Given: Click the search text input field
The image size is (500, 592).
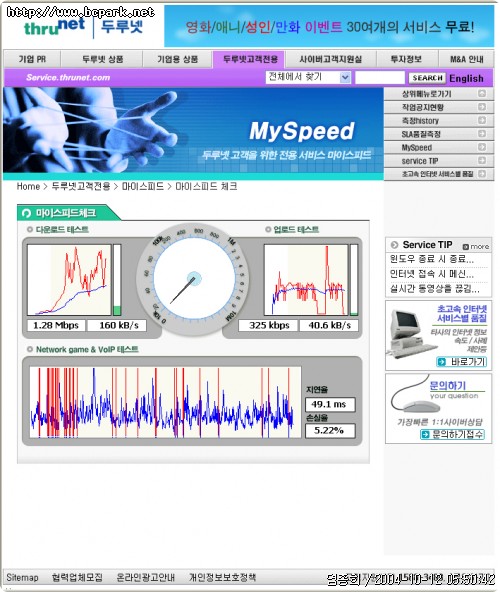Looking at the screenshot, I should [380, 78].
